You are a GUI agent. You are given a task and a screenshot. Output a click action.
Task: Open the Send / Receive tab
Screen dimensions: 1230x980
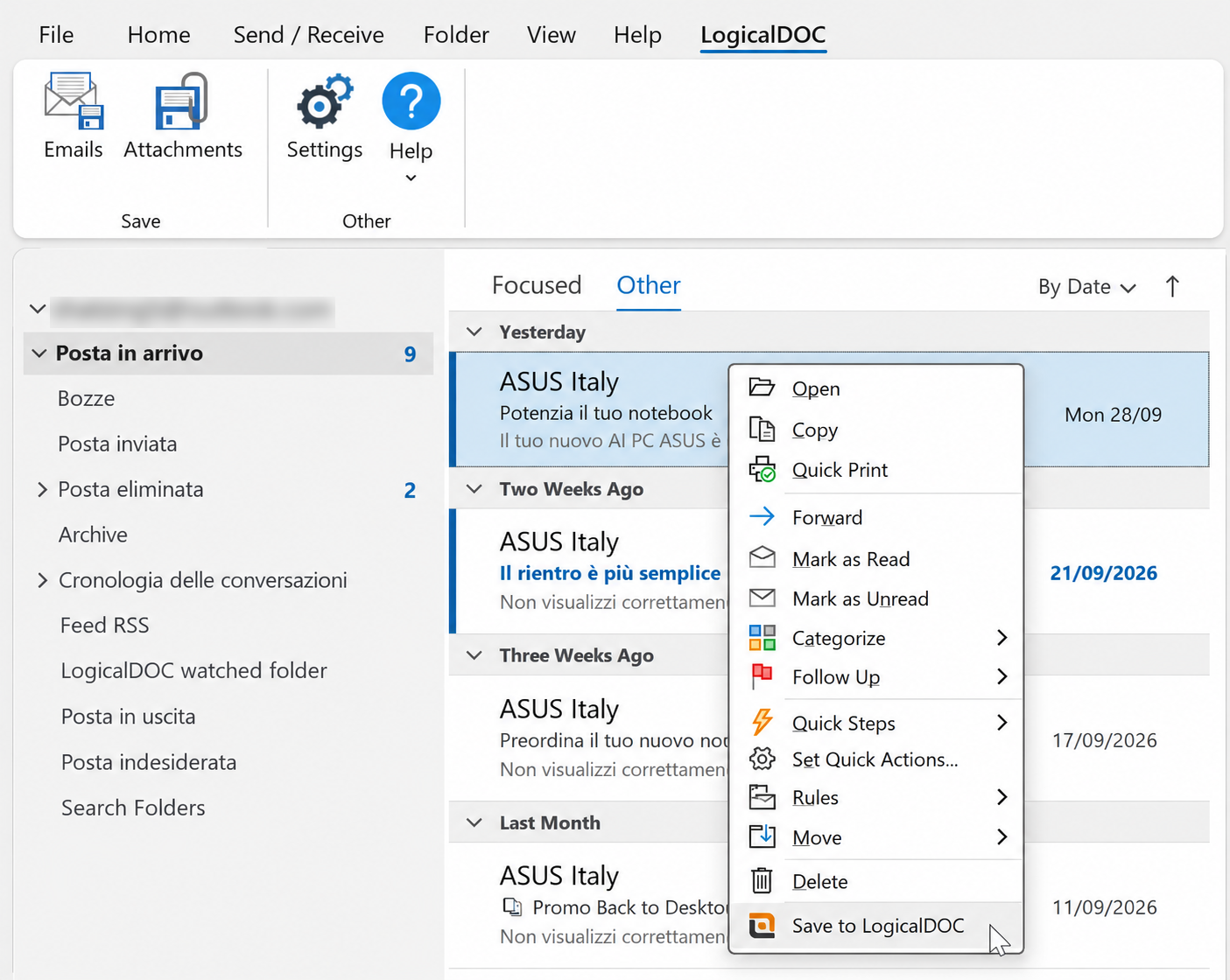[308, 35]
